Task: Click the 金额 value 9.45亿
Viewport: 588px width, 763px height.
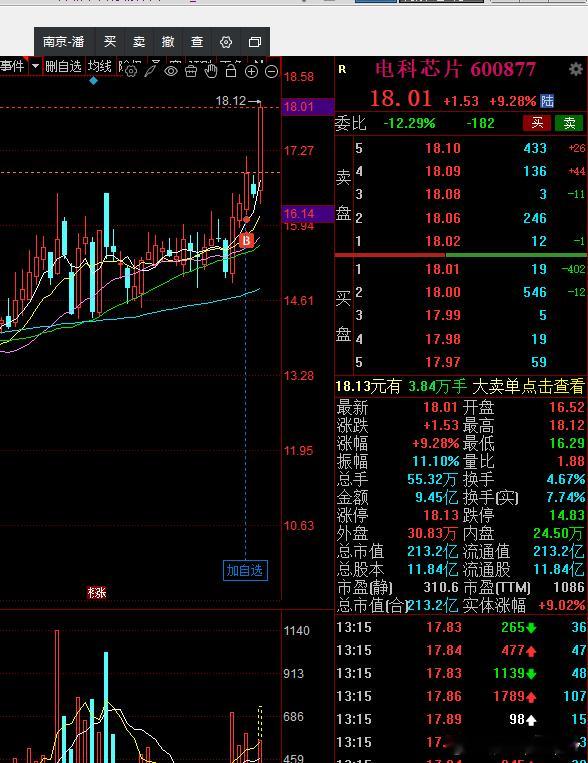Action: tap(437, 497)
